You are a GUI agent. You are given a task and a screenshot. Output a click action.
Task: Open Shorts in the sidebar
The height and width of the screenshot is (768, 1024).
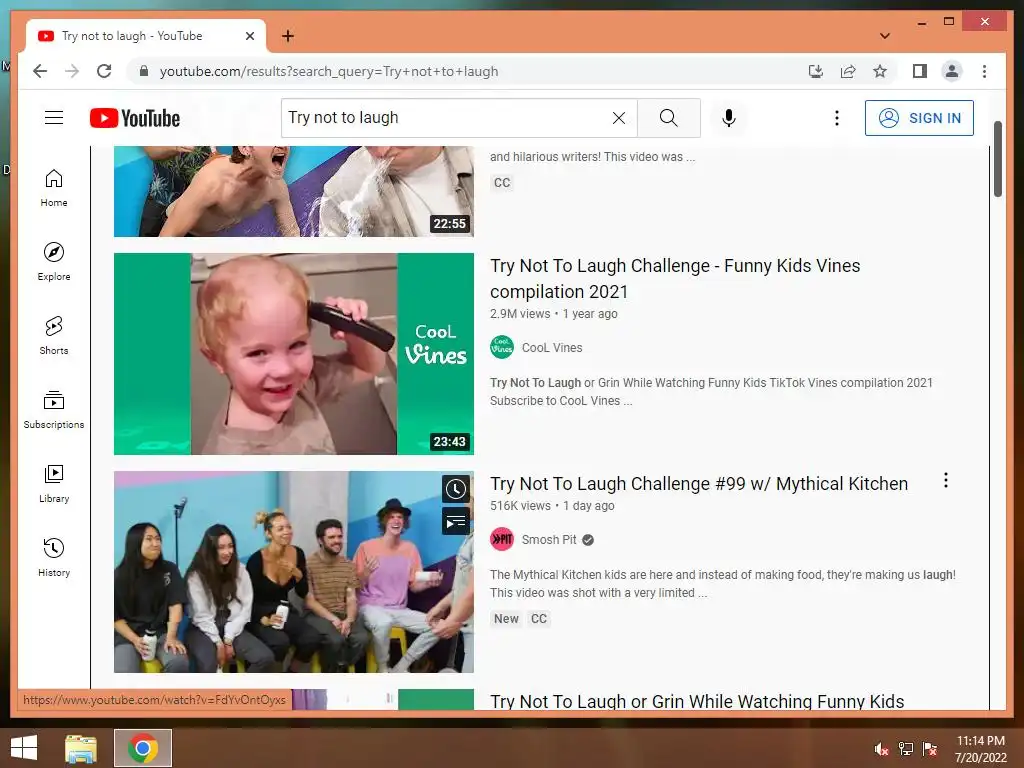54,336
